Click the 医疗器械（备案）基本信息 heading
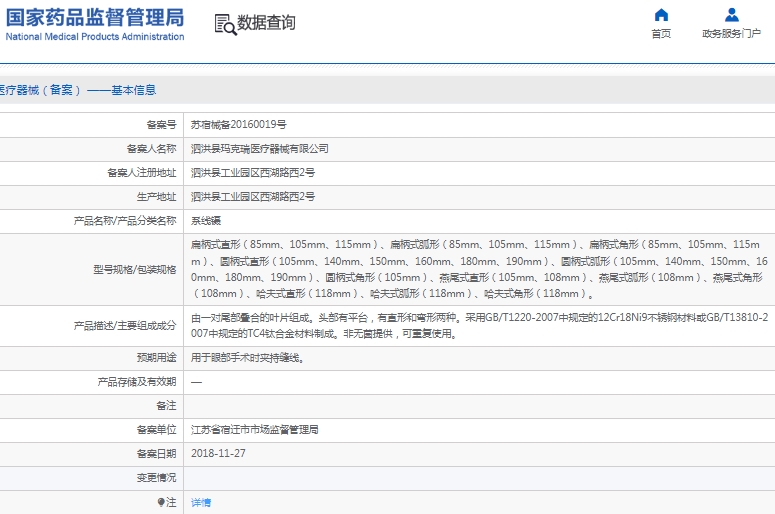Image resolution: width=775 pixels, height=514 pixels. pos(78,90)
